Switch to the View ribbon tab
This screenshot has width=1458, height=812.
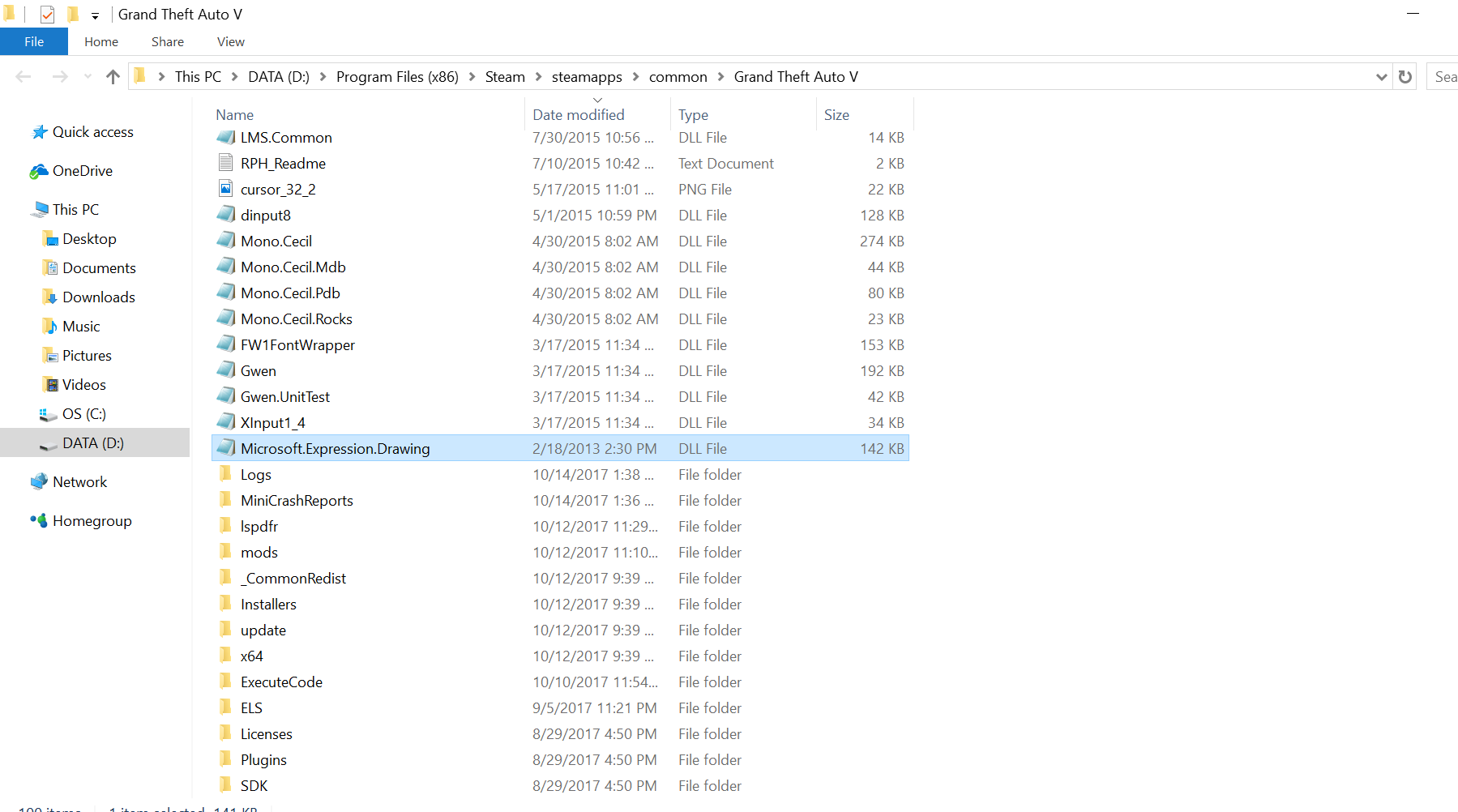click(x=231, y=42)
